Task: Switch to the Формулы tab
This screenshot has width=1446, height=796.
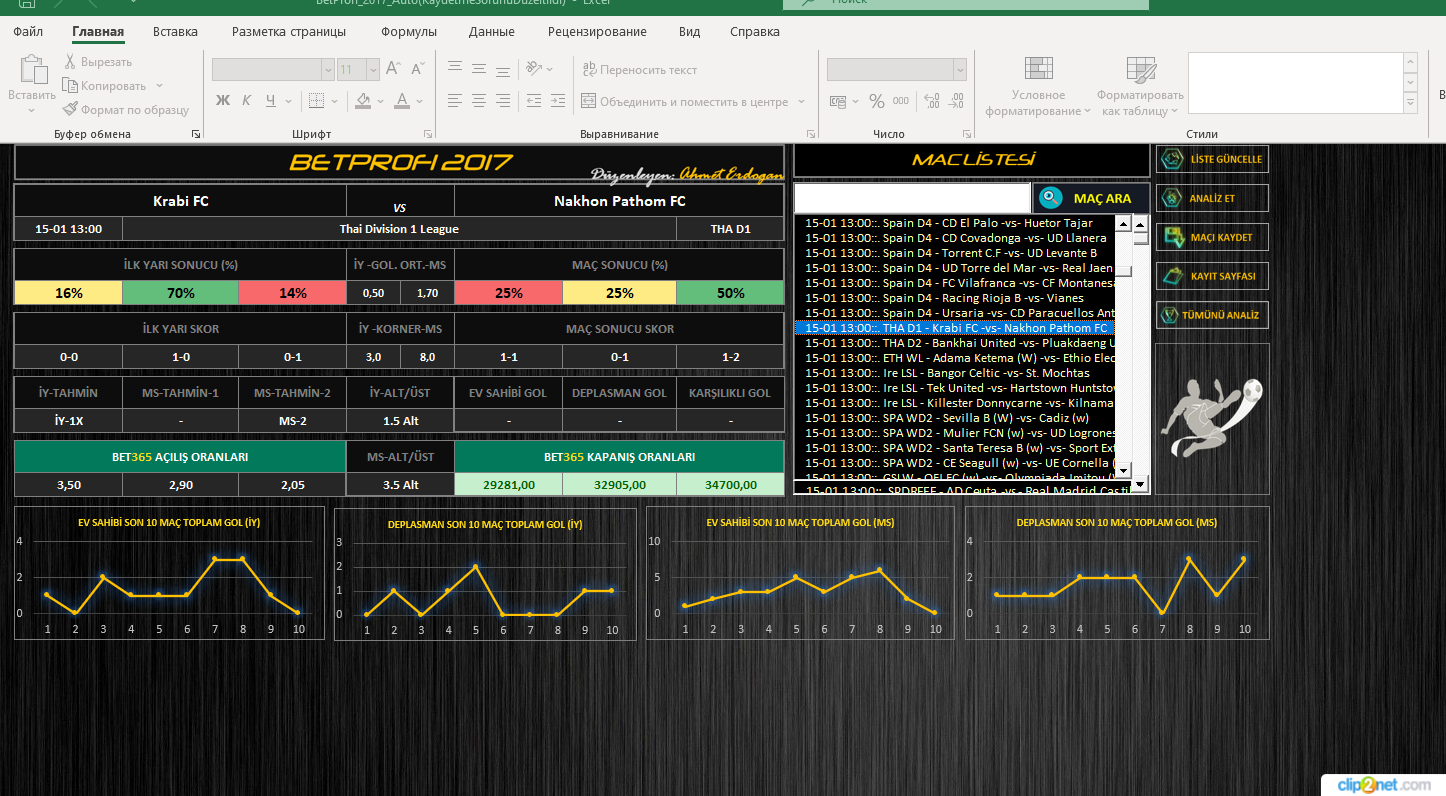Action: click(x=408, y=31)
